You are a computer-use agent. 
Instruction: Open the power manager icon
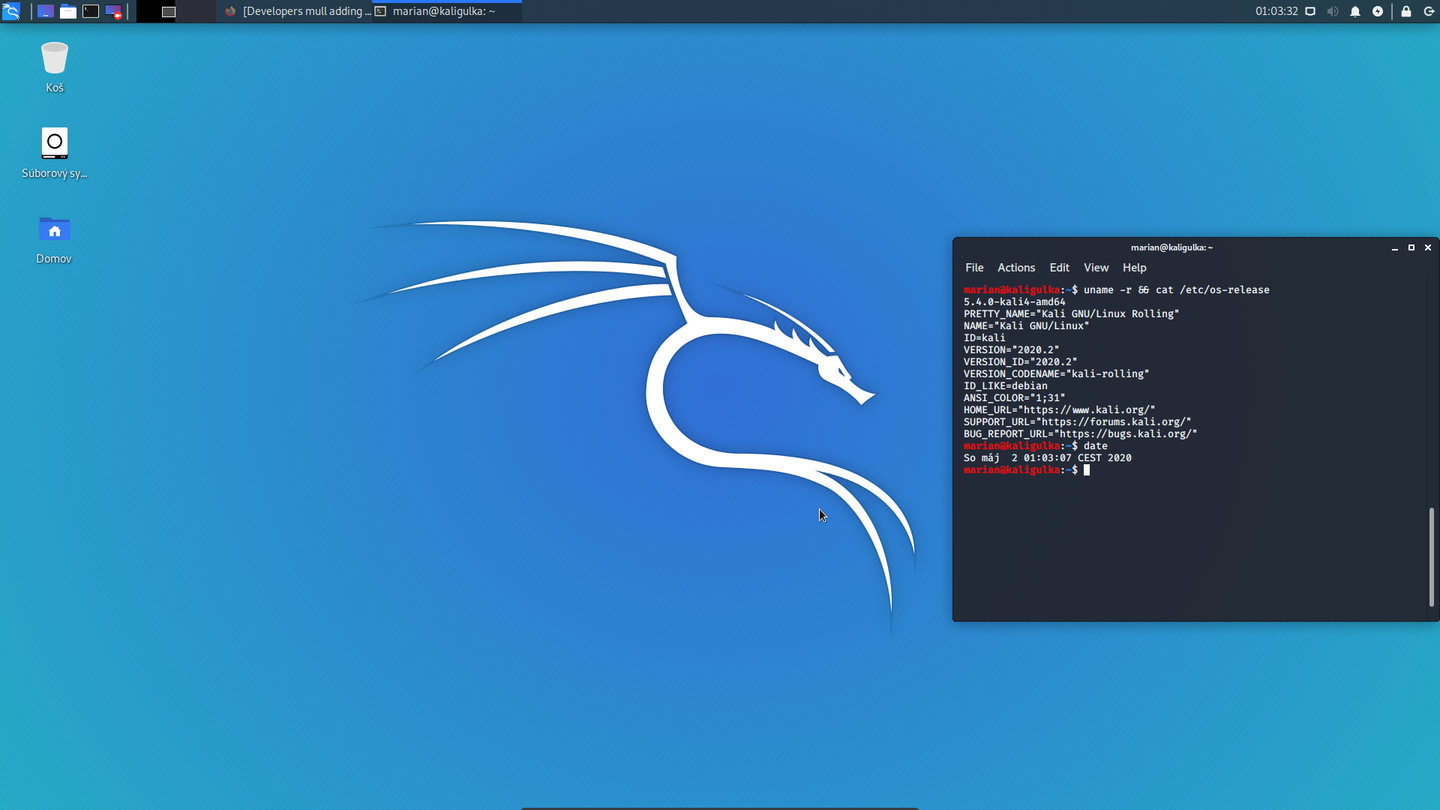point(1378,11)
